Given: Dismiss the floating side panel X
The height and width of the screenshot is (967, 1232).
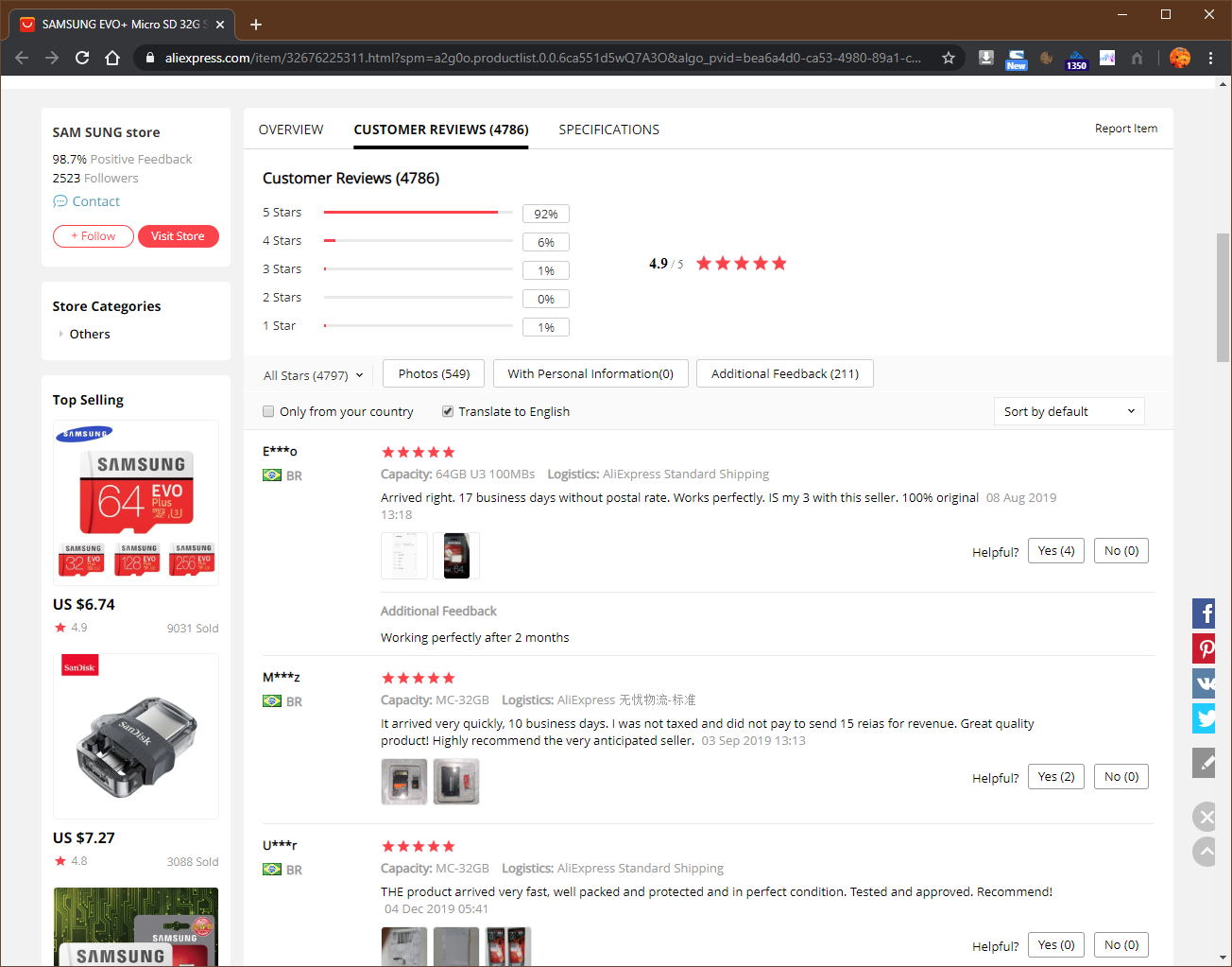Looking at the screenshot, I should coord(1205,816).
